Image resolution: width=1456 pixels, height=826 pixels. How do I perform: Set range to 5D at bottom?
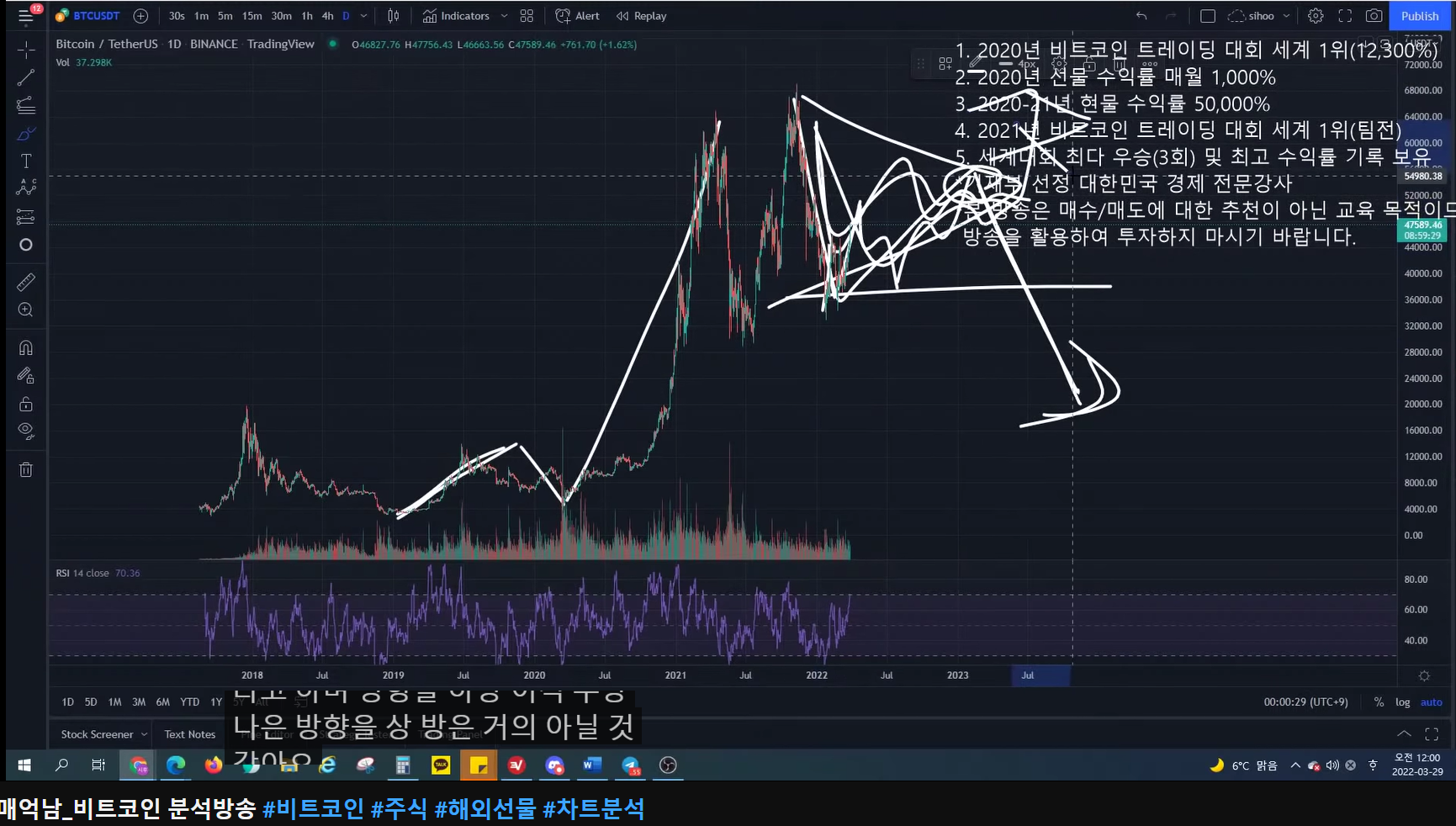pos(91,702)
